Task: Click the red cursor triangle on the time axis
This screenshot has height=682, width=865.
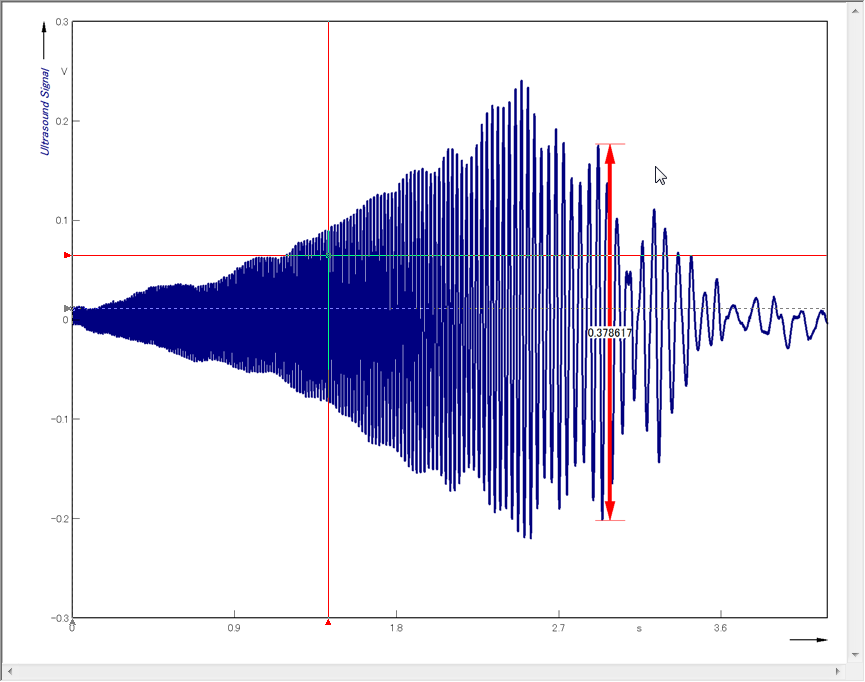Action: 328,622
